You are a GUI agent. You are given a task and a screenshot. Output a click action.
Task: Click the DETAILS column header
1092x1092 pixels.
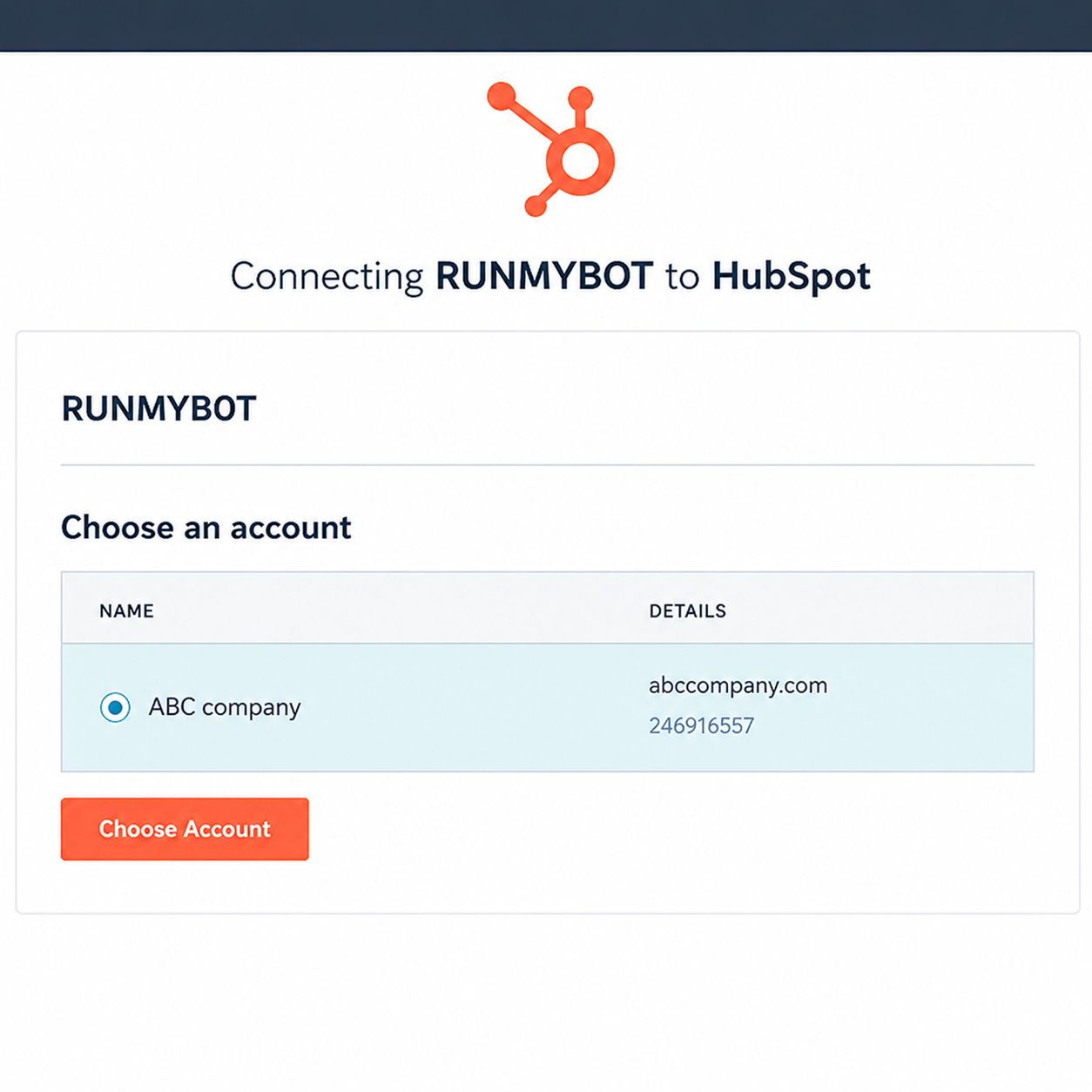687,611
